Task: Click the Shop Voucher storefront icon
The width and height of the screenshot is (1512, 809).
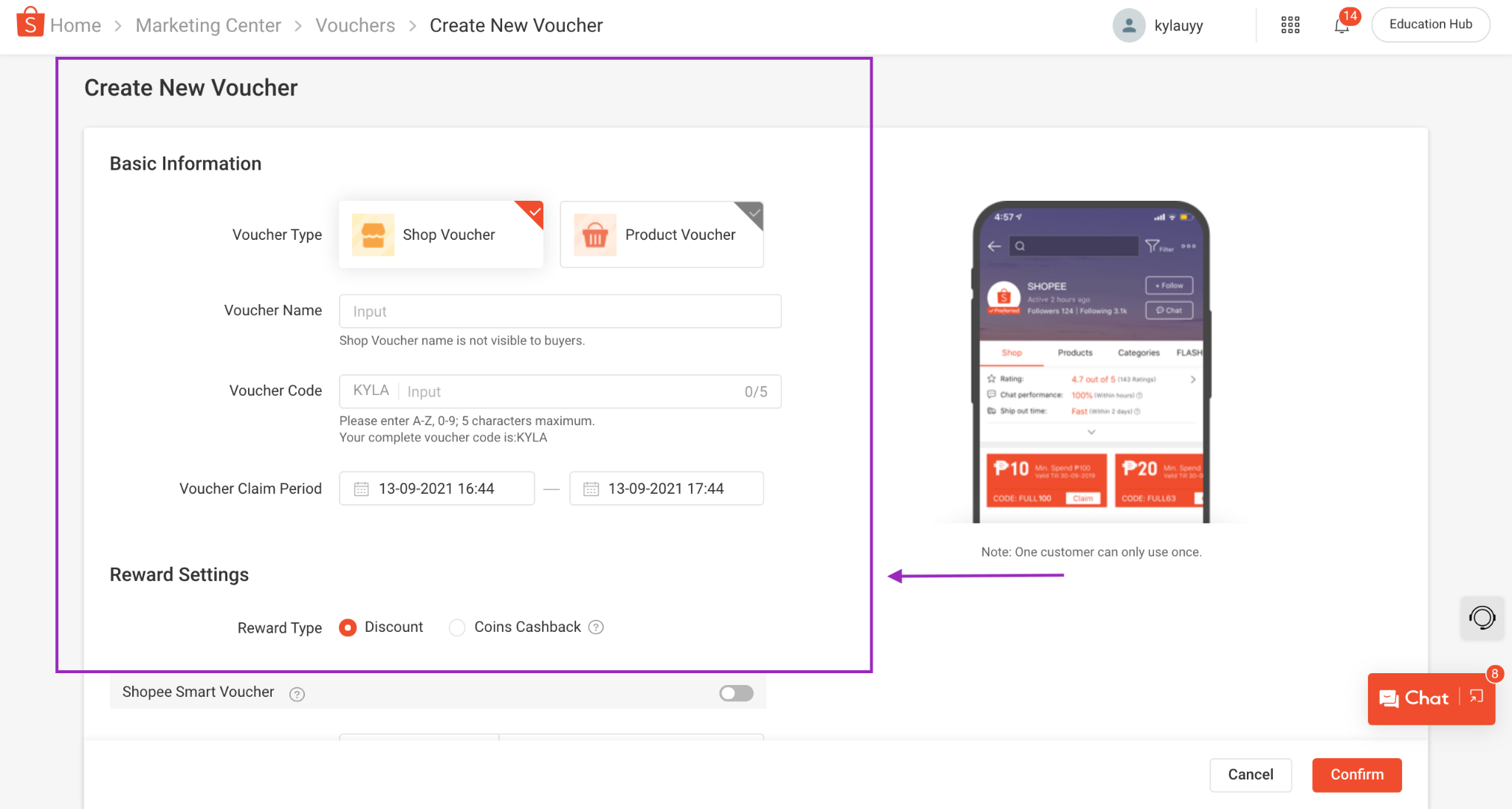Action: tap(373, 235)
